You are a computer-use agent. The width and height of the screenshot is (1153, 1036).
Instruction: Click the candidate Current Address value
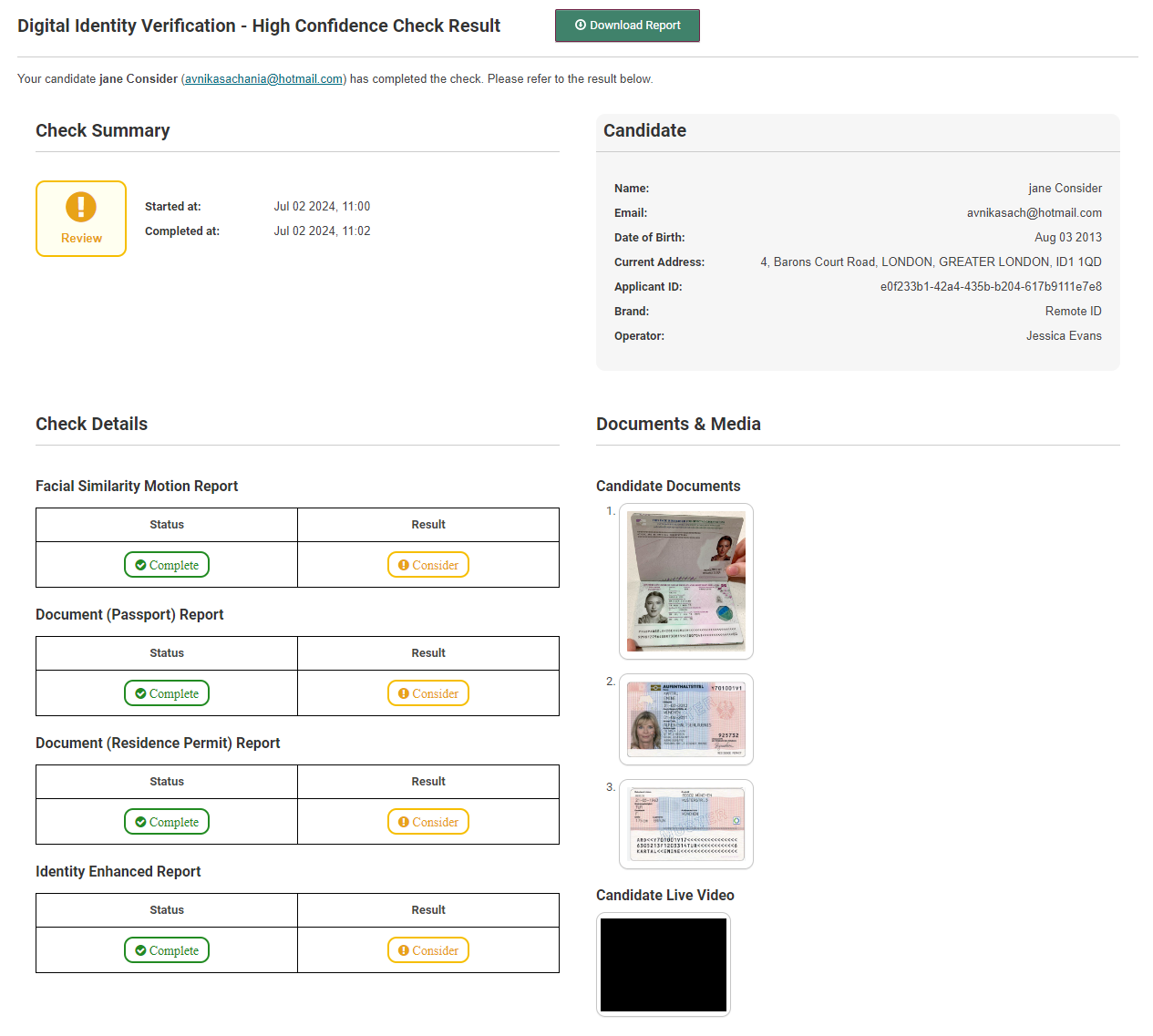coord(931,262)
